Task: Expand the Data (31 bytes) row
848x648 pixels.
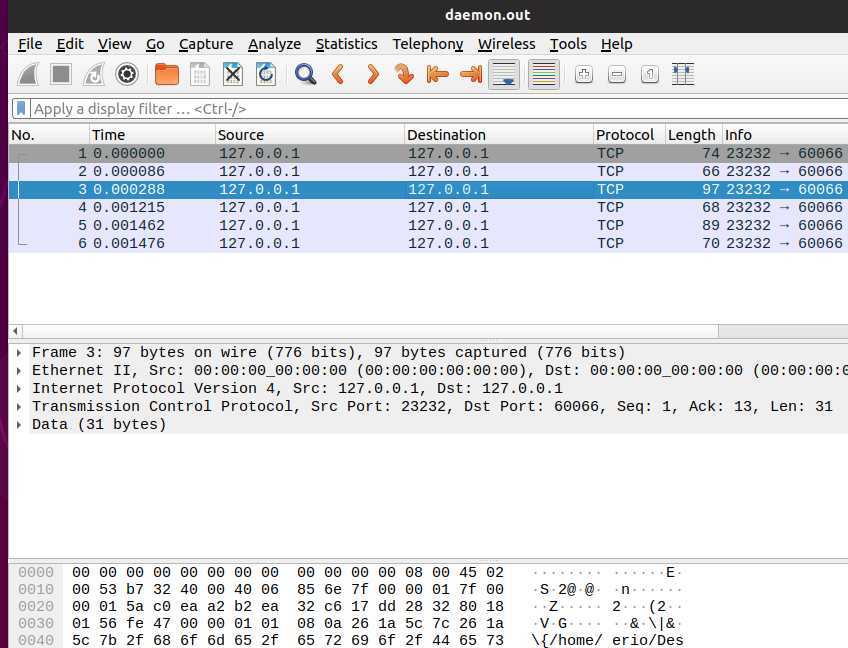Action: pos(19,425)
